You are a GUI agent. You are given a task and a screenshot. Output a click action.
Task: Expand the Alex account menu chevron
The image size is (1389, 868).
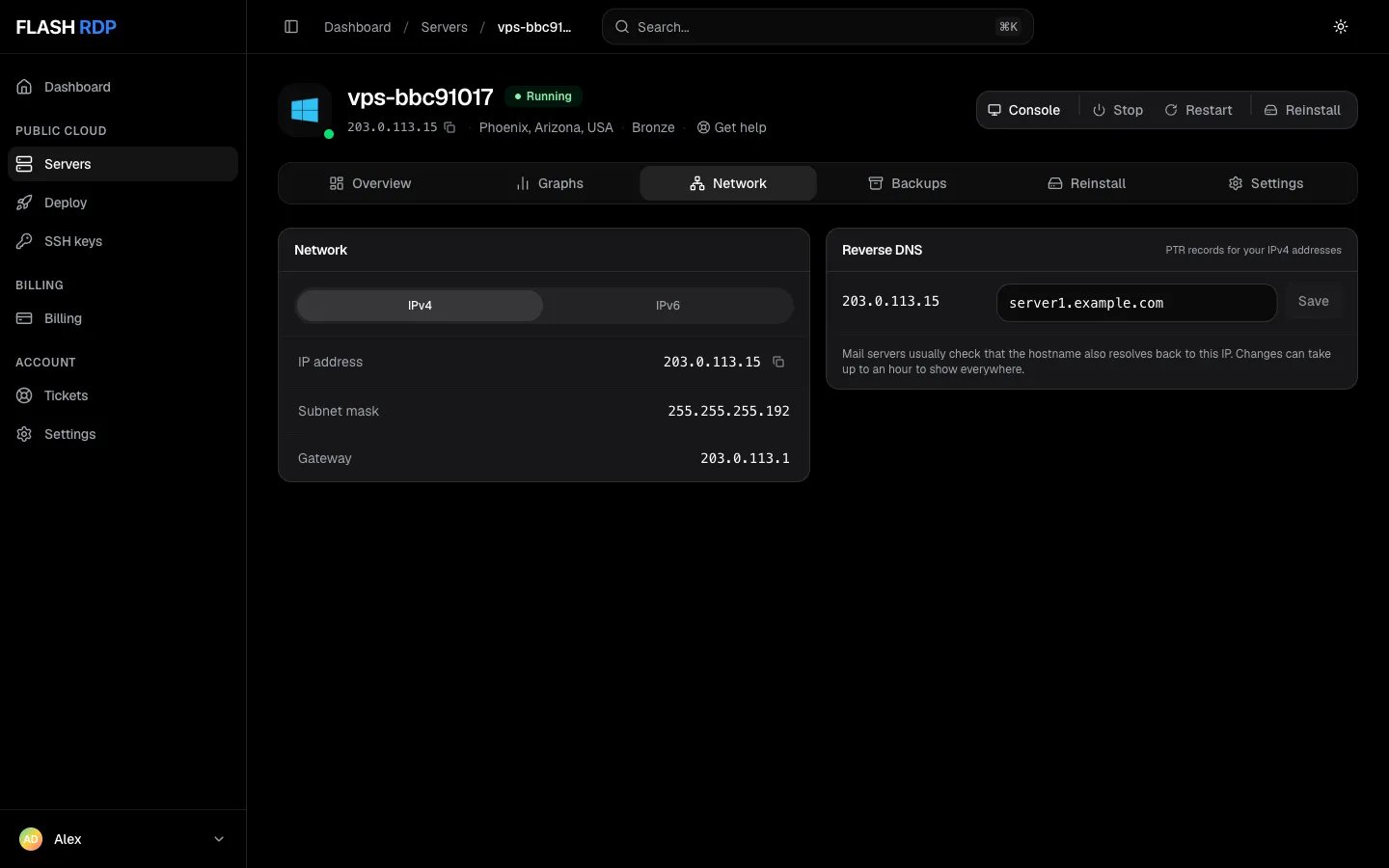point(219,839)
